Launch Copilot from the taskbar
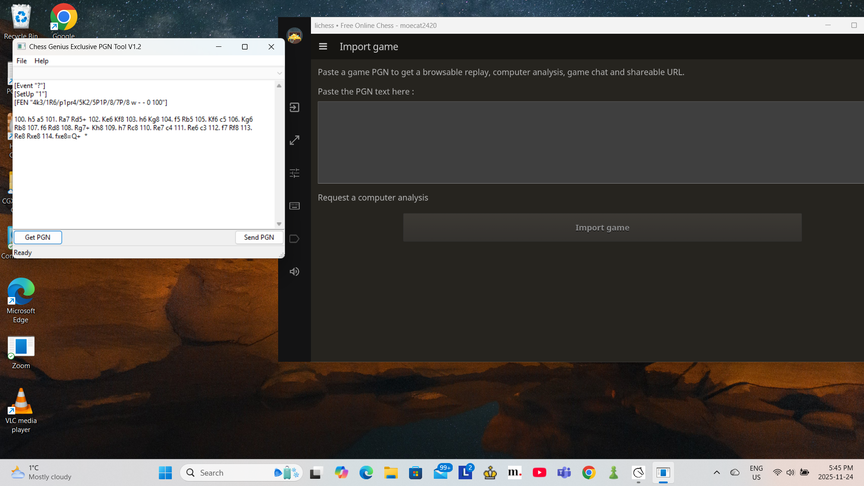 (x=341, y=473)
